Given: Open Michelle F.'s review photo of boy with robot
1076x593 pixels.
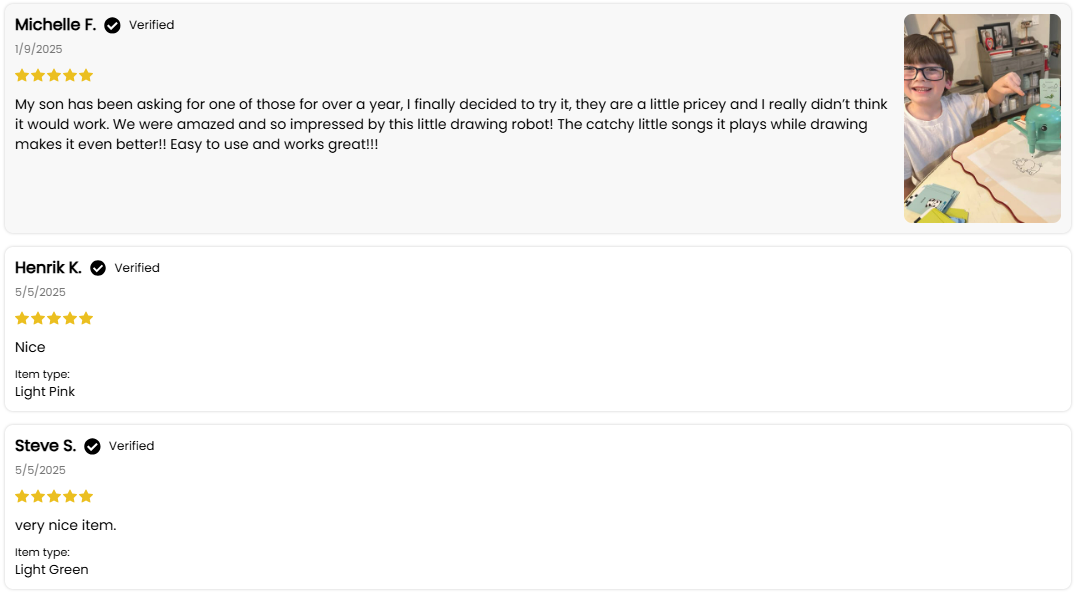Looking at the screenshot, I should (982, 118).
